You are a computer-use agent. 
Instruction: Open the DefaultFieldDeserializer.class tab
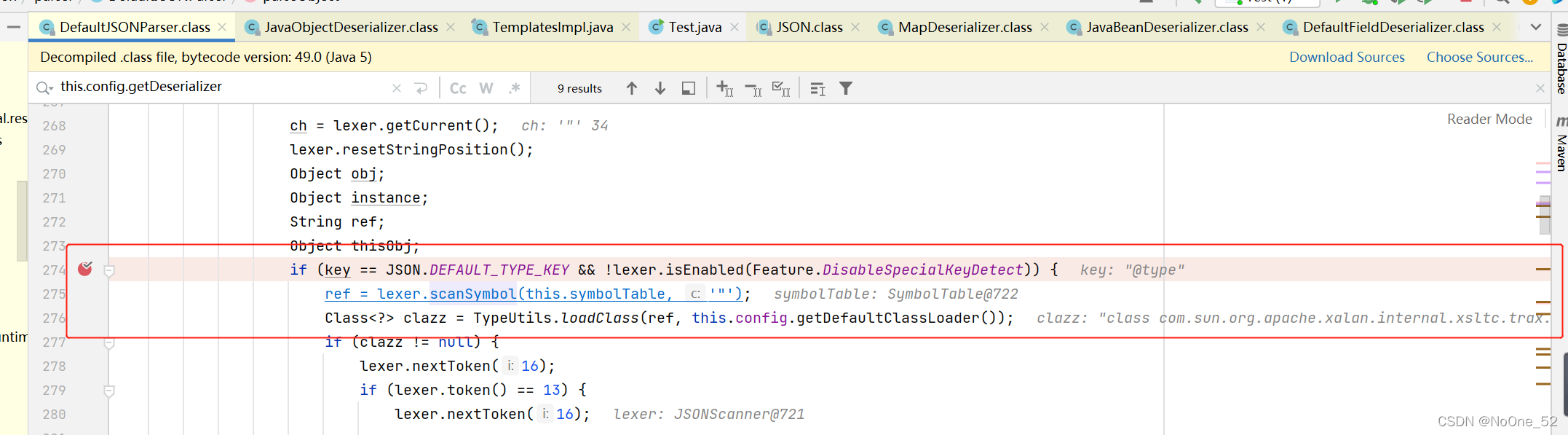click(x=1393, y=27)
